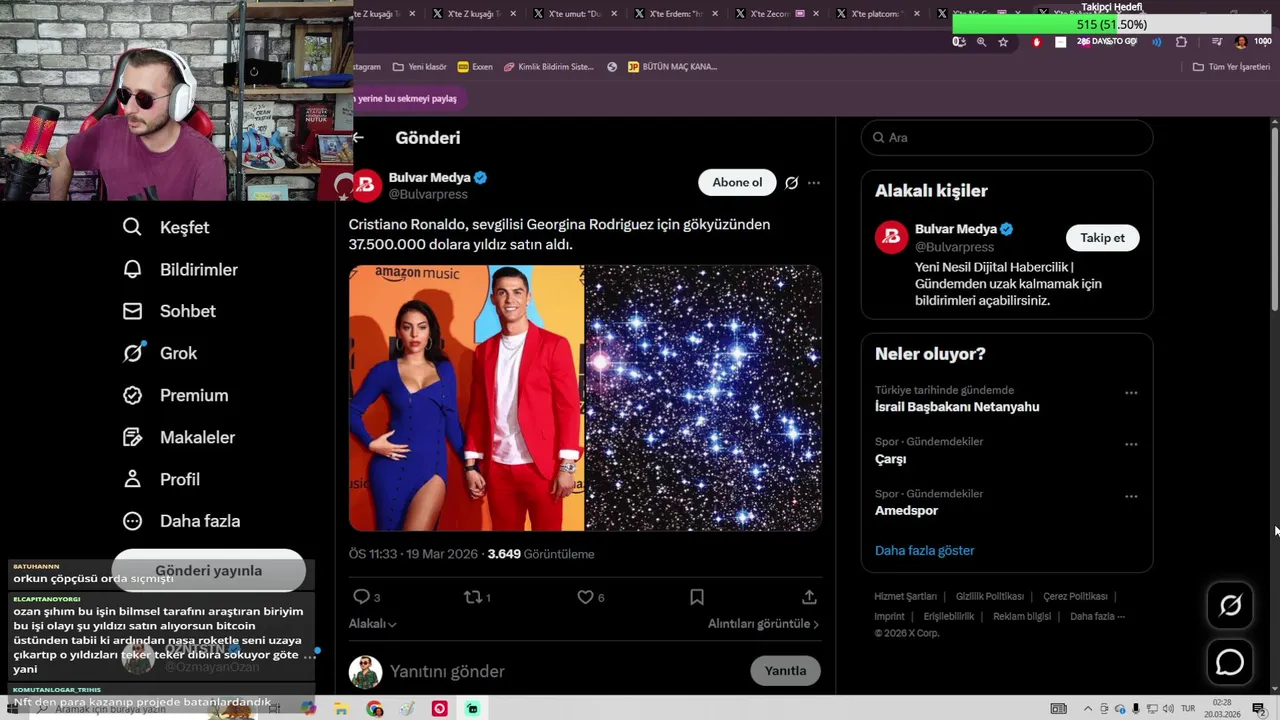Click the repost icon
Screen dimensions: 1280x720
472,597
